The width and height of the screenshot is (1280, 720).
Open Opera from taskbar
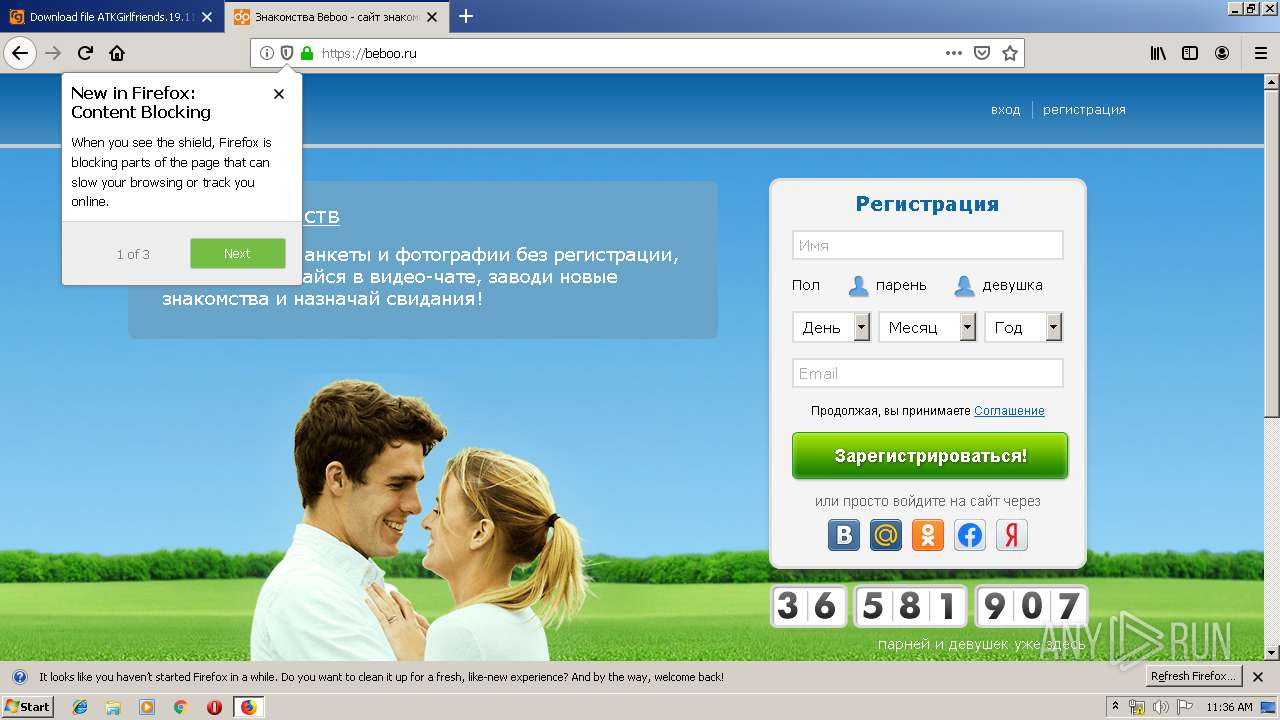214,707
